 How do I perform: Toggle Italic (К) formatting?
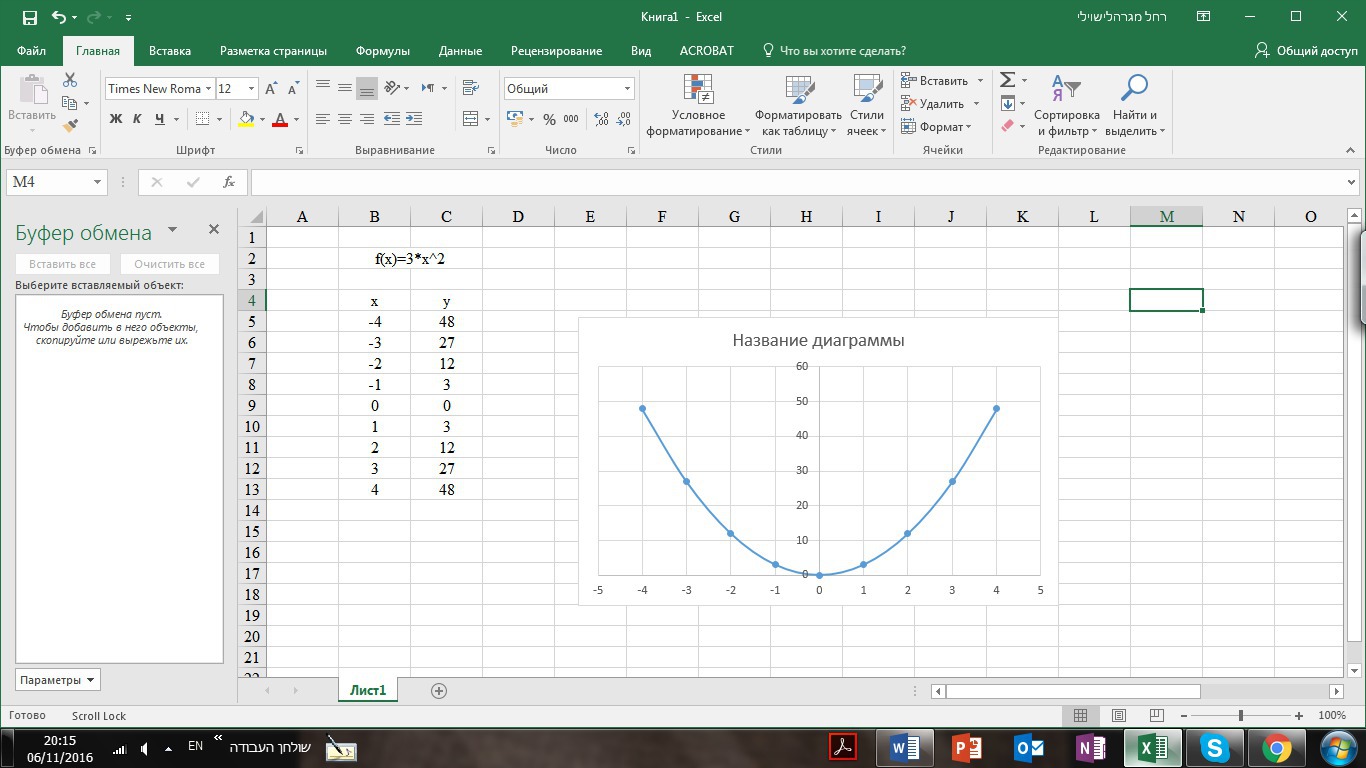[x=138, y=119]
